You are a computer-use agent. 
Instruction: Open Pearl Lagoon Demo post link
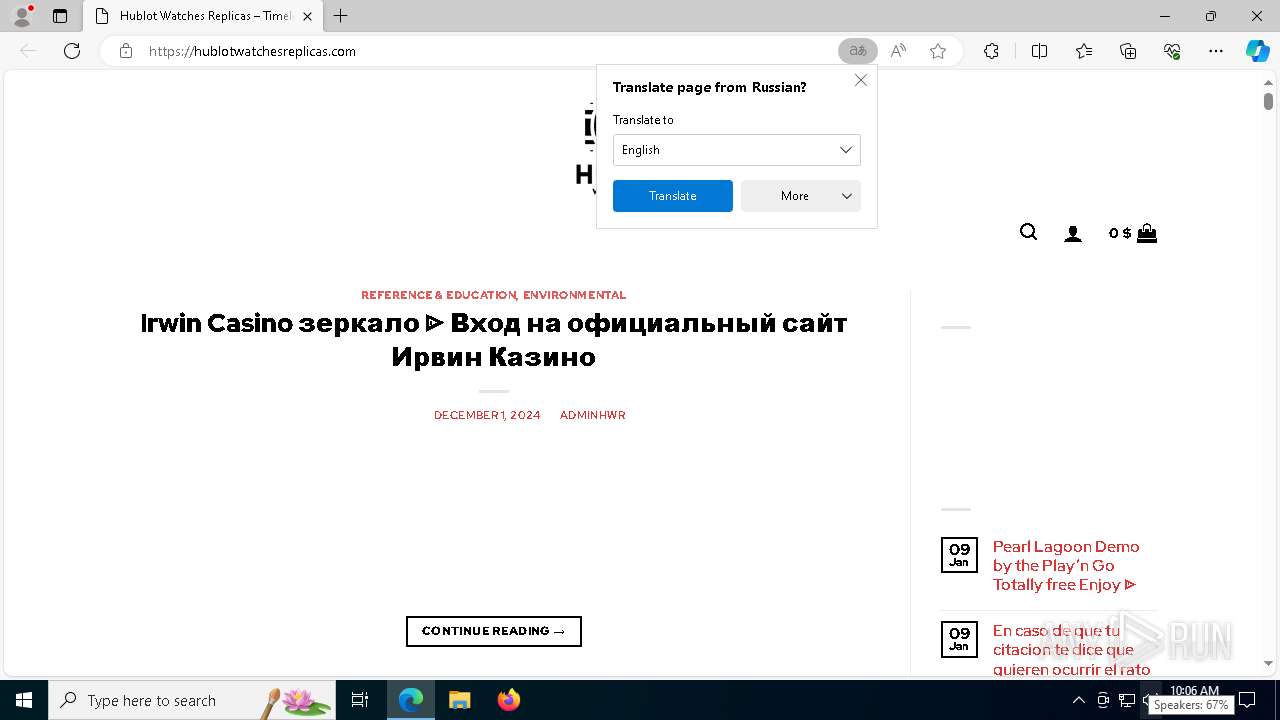click(1066, 565)
